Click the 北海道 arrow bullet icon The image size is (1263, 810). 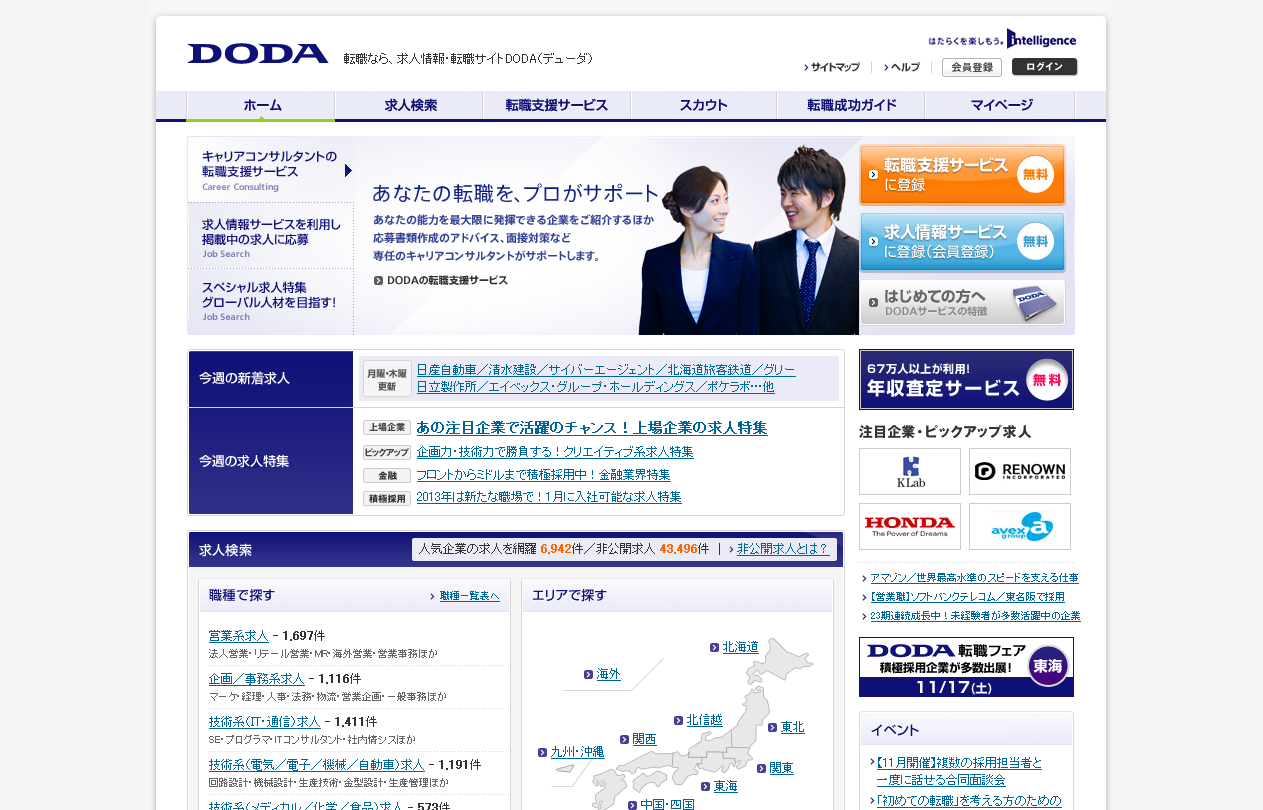click(714, 648)
